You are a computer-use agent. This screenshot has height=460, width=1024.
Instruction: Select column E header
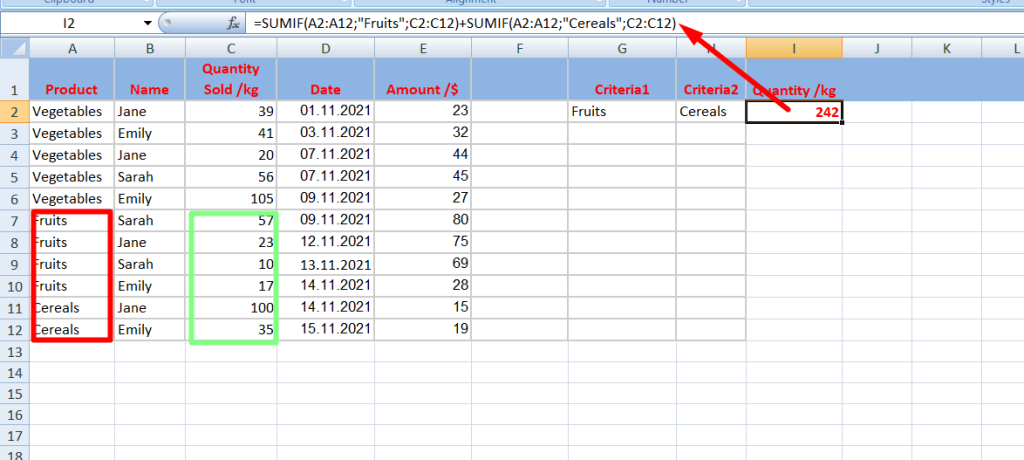point(422,48)
